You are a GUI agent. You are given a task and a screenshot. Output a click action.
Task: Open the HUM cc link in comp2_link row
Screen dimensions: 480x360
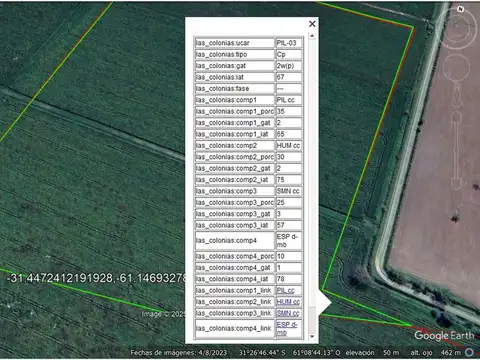coord(288,302)
